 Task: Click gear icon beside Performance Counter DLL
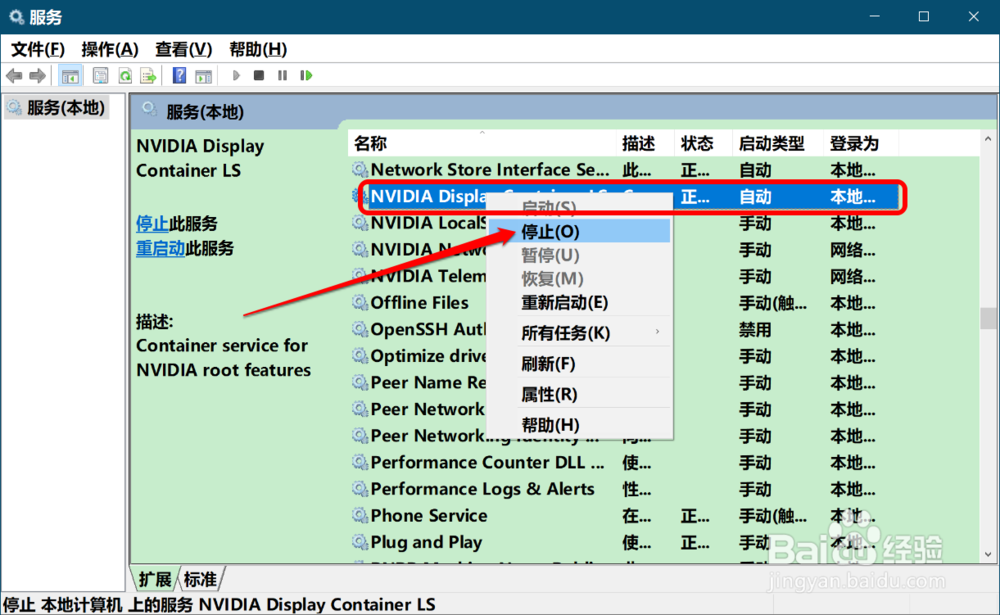[360, 462]
